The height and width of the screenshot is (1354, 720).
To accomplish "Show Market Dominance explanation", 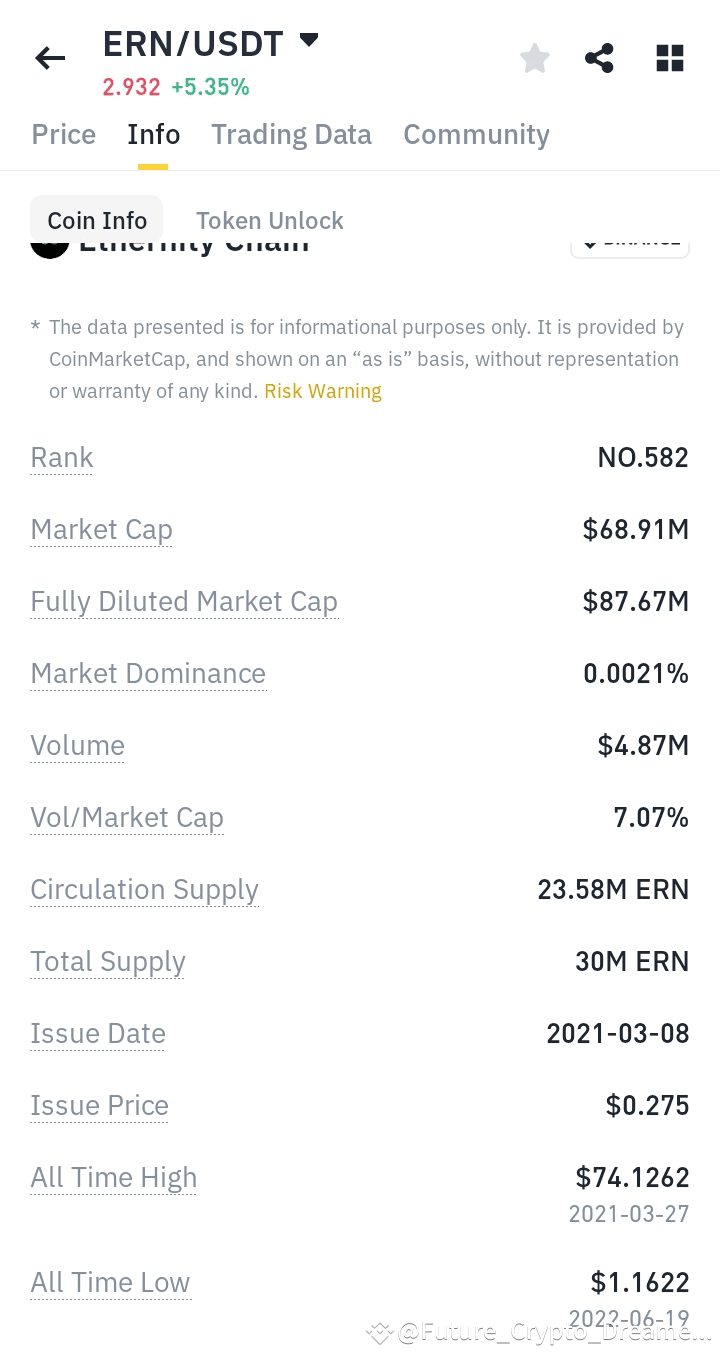I will tap(148, 674).
